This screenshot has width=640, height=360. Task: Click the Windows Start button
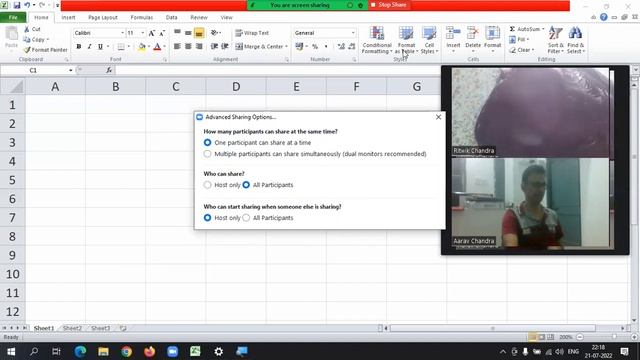[11, 351]
